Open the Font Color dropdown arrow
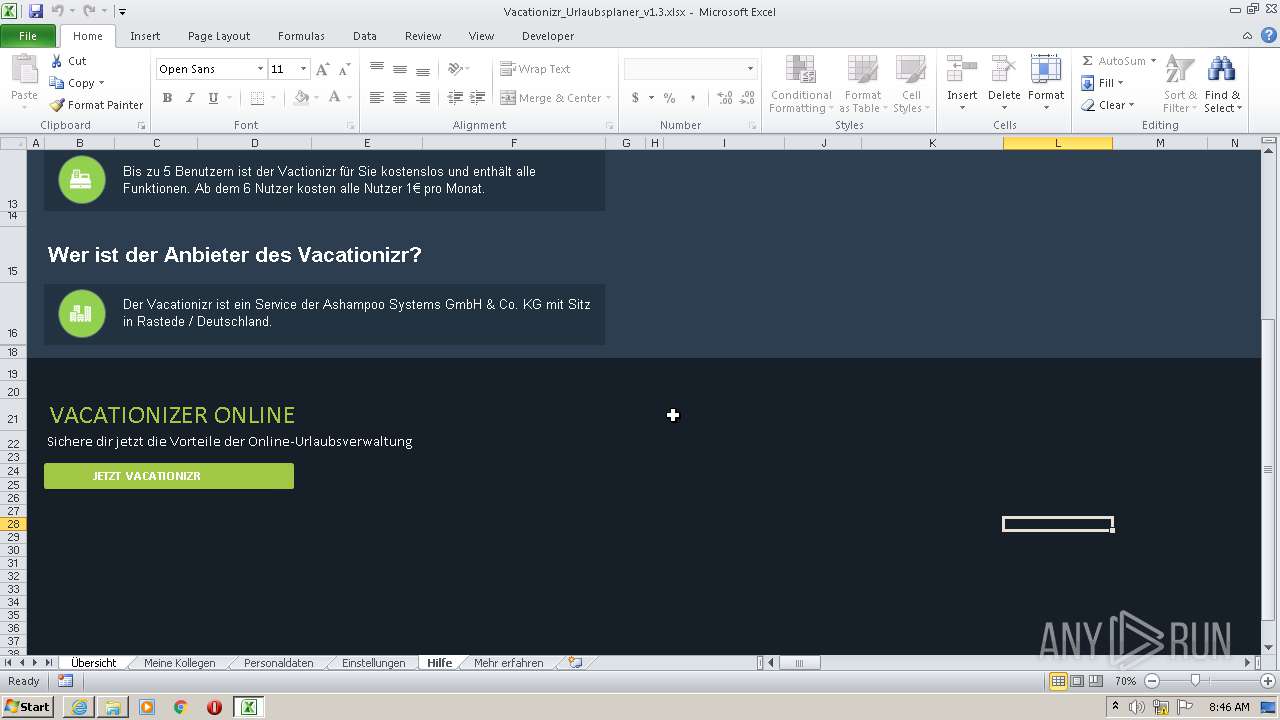Viewport: 1280px width, 720px height. coord(349,98)
